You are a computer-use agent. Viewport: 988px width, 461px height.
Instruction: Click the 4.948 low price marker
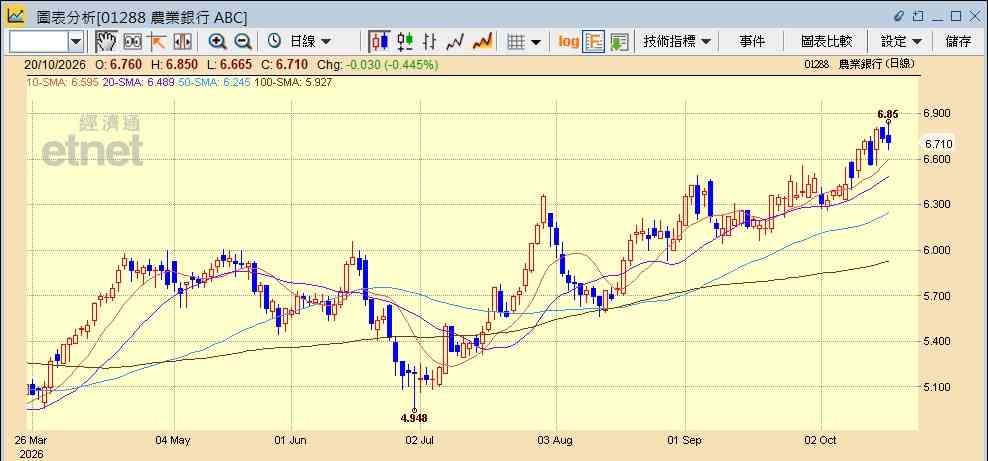click(415, 418)
